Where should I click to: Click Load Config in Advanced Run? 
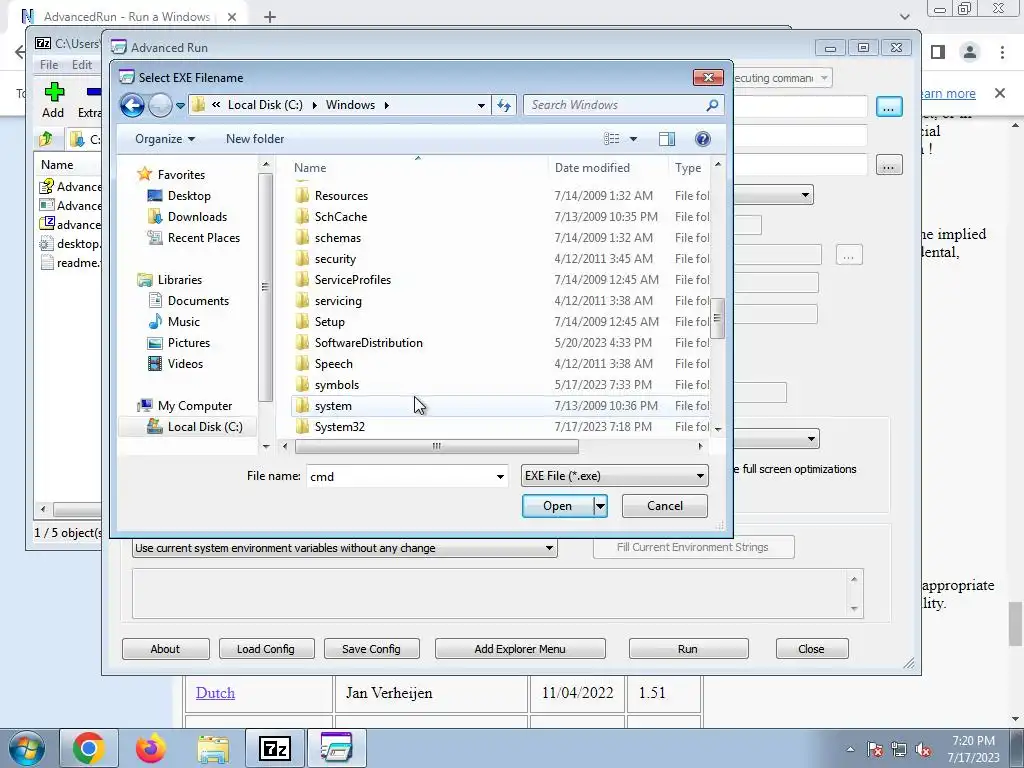(266, 649)
